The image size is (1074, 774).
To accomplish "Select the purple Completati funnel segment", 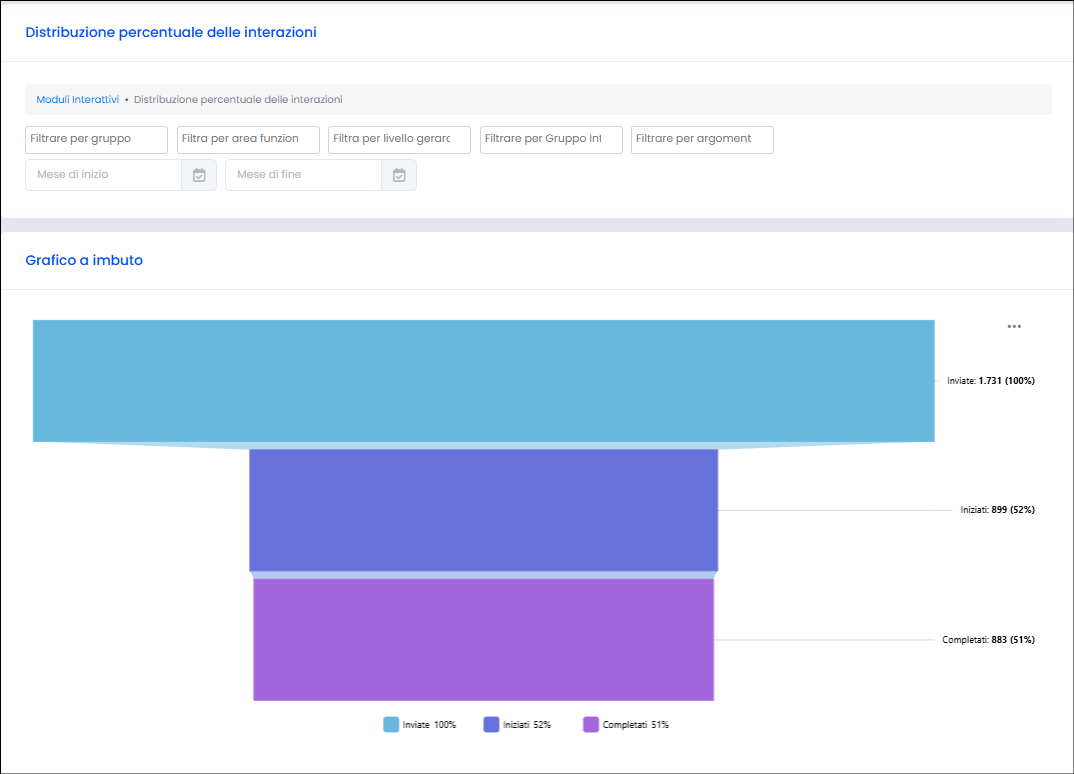I will [x=484, y=640].
